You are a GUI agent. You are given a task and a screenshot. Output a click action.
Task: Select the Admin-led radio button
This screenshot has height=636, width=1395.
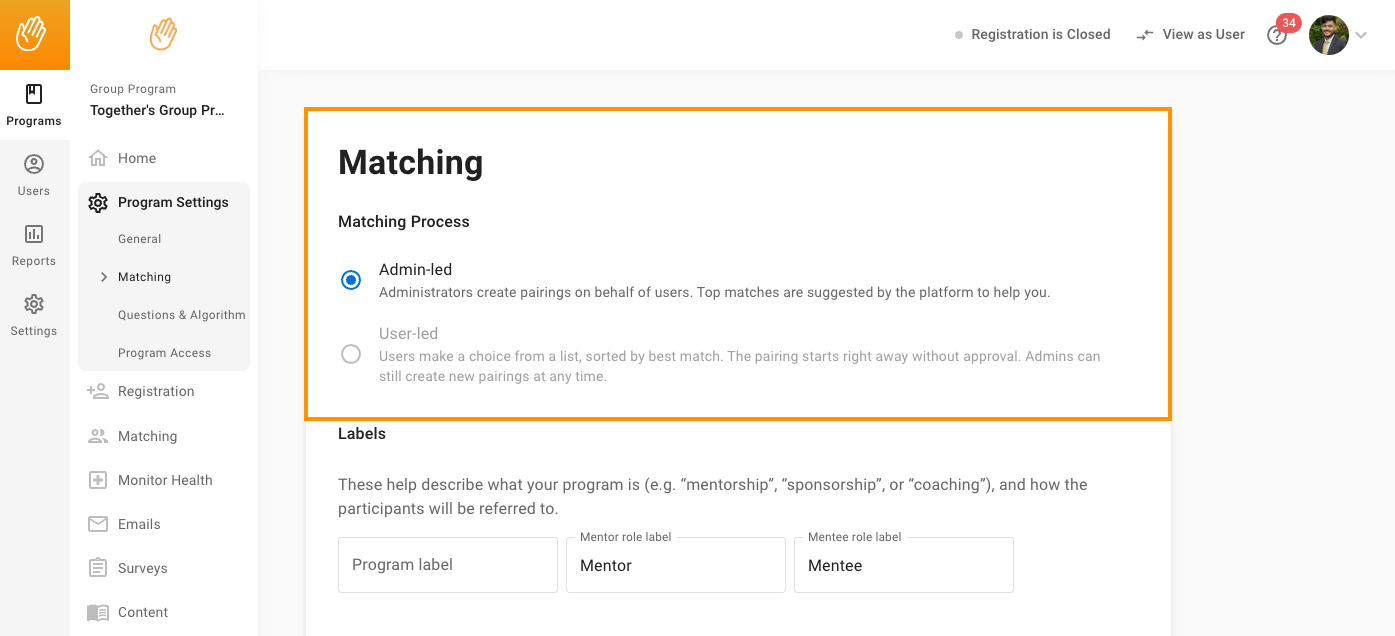pyautogui.click(x=351, y=280)
